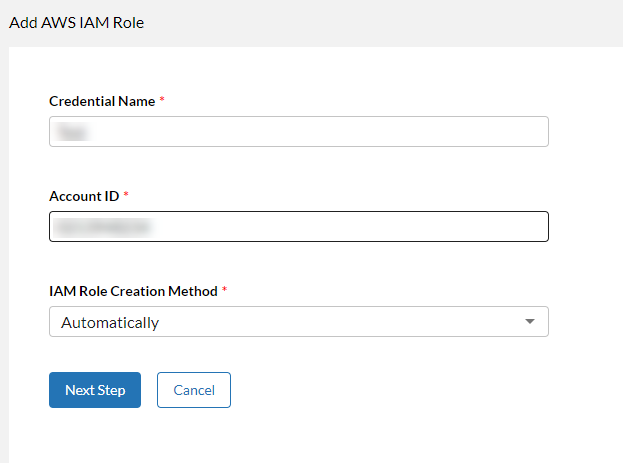Focus the Account ID text box
This screenshot has height=463, width=623.
click(x=298, y=227)
